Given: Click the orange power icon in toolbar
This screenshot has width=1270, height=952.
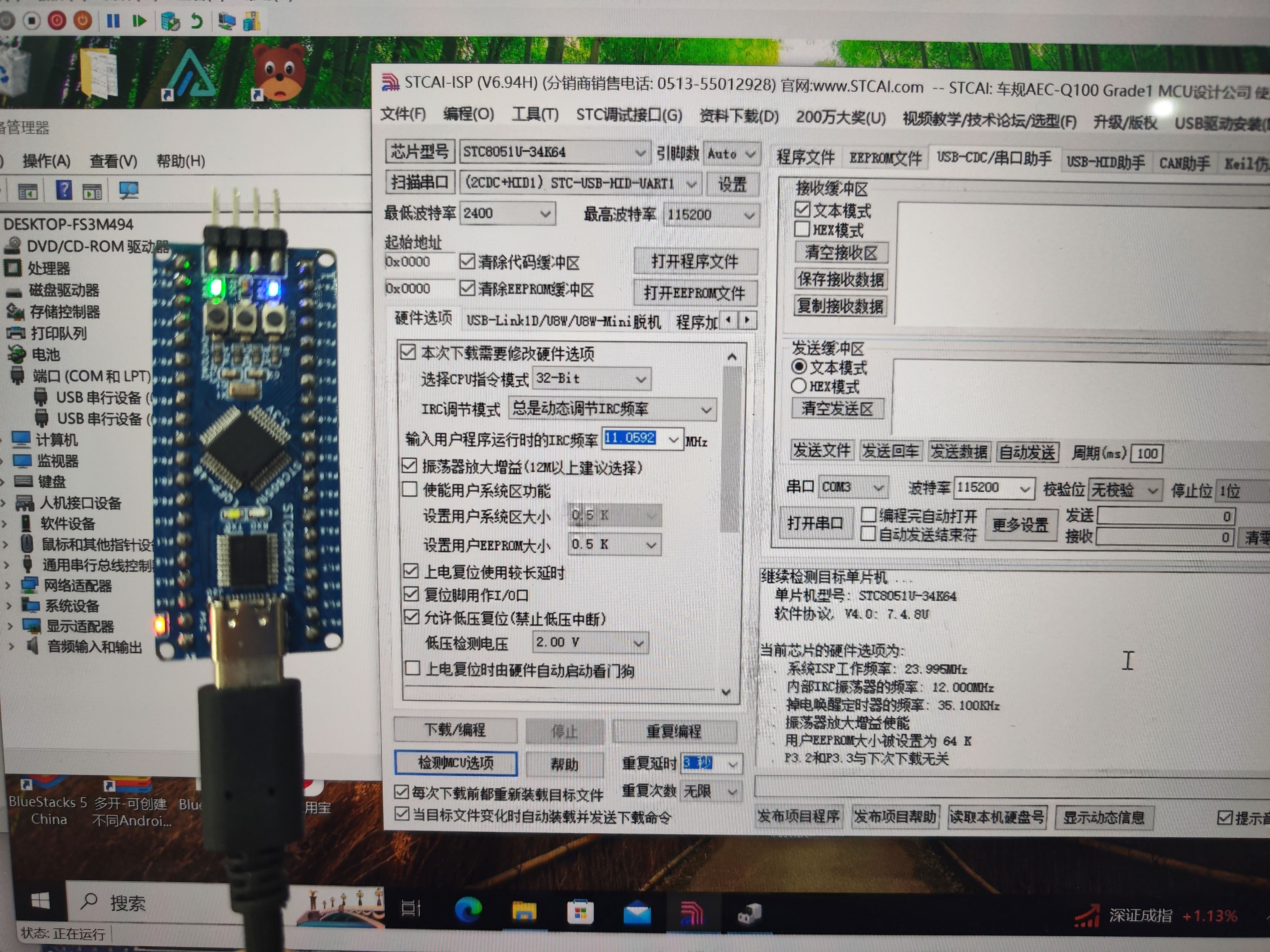Looking at the screenshot, I should point(83,21).
